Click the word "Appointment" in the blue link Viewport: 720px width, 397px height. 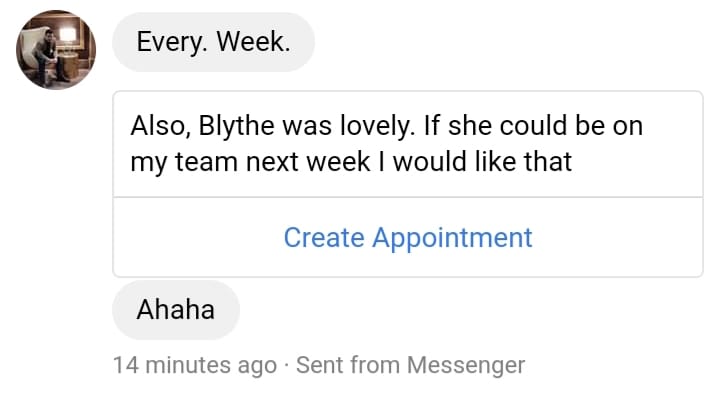(x=452, y=239)
